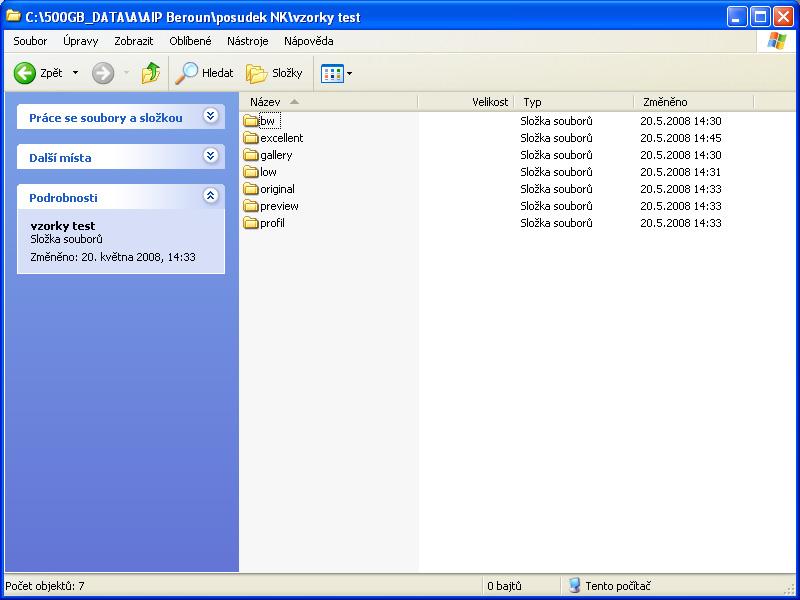Click the folder name text 'preview'
Viewport: 800px width, 600px height.
pyautogui.click(x=279, y=206)
